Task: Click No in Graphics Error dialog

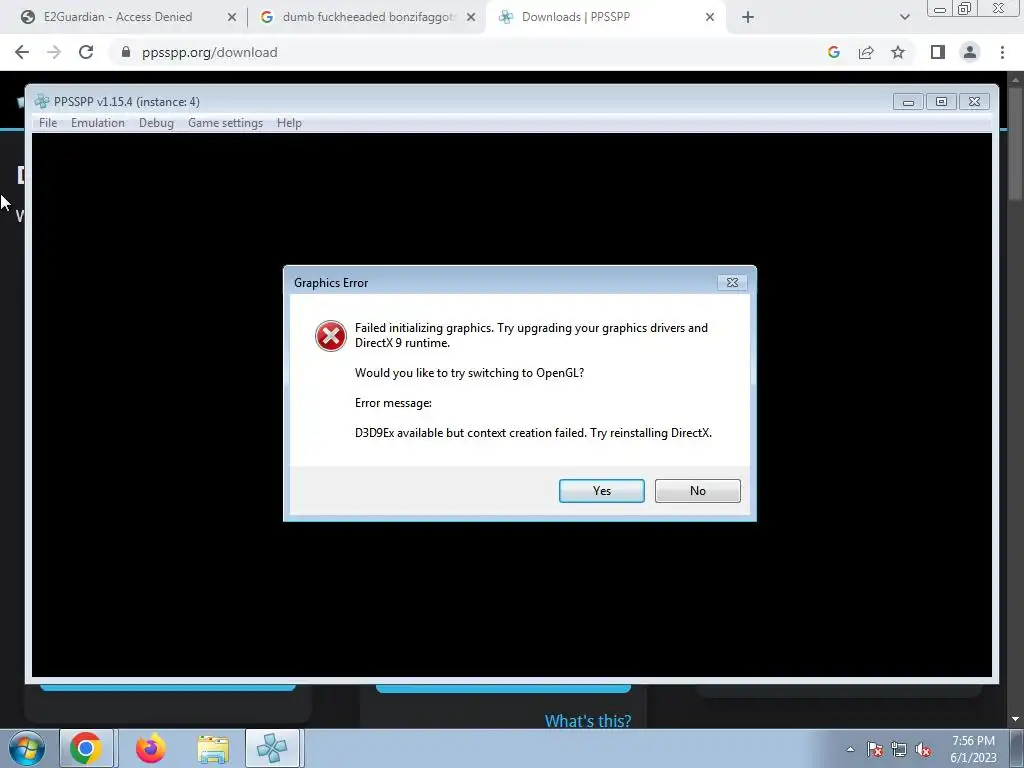Action: [x=697, y=490]
